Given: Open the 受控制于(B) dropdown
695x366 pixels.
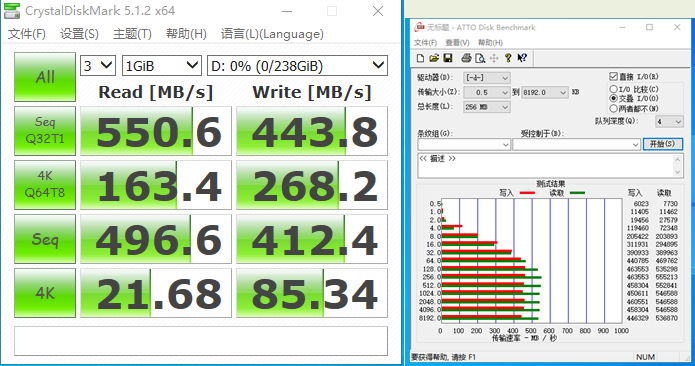Looking at the screenshot, I should click(x=576, y=144).
